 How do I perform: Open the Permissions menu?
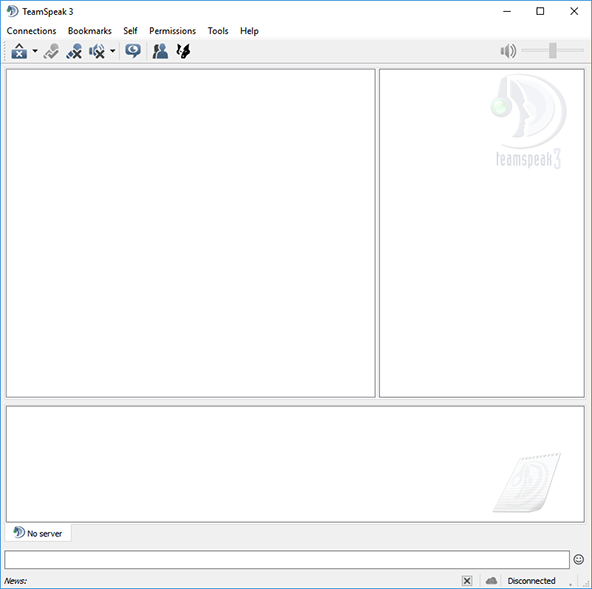coord(173,31)
